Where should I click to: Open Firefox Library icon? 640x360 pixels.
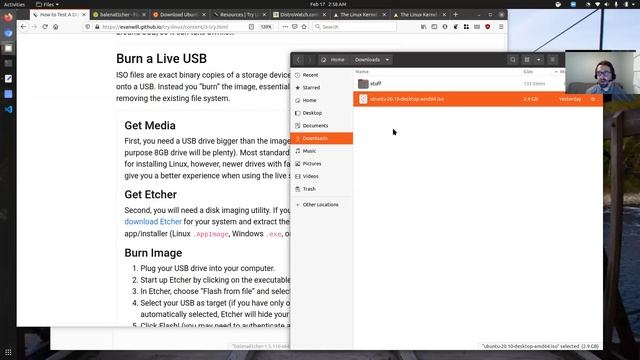click(424, 27)
